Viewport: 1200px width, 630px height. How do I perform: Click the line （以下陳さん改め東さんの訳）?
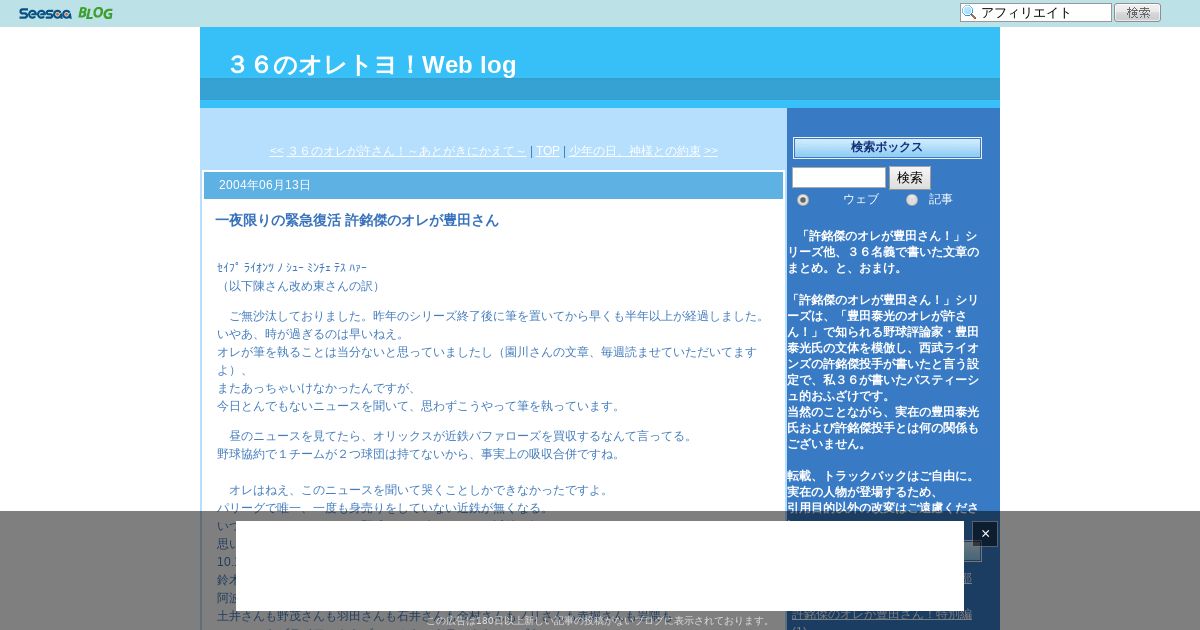pyautogui.click(x=300, y=286)
